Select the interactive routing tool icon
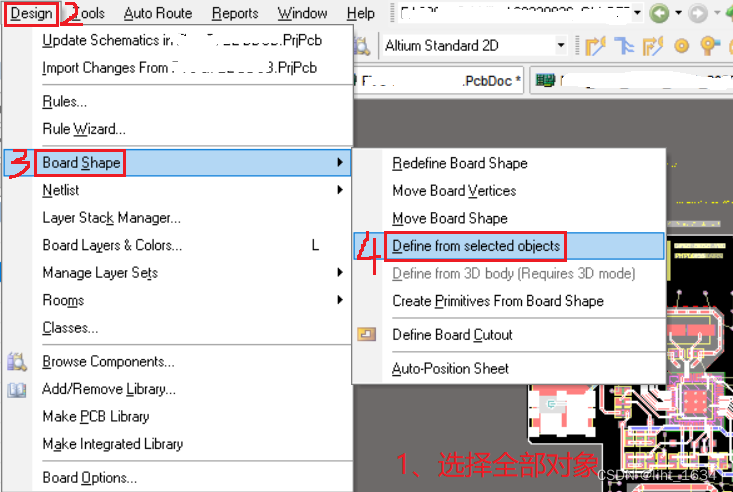Screen dimensions: 733x492 (595, 46)
